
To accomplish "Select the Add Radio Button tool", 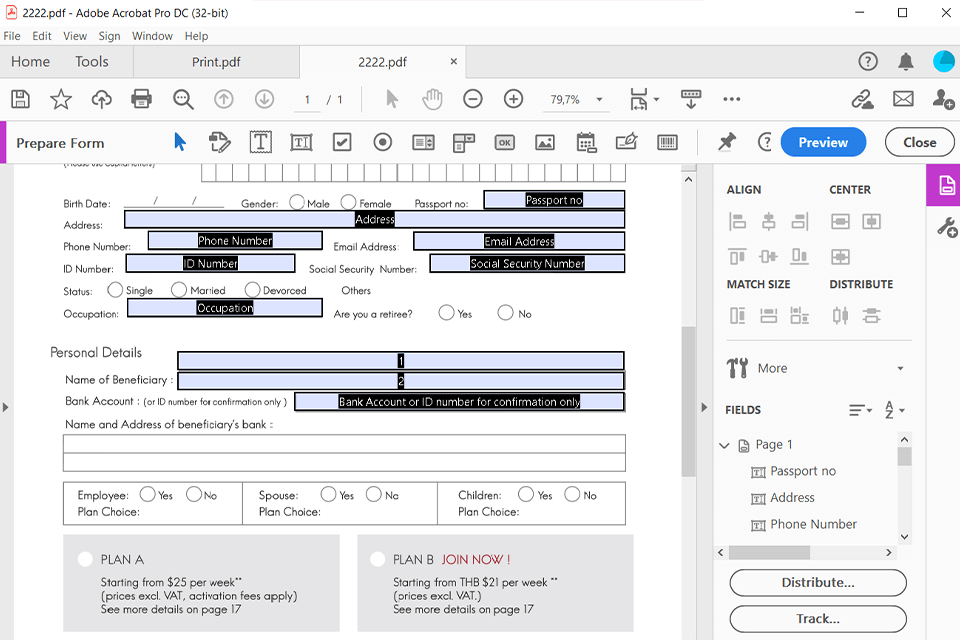I will [x=383, y=143].
